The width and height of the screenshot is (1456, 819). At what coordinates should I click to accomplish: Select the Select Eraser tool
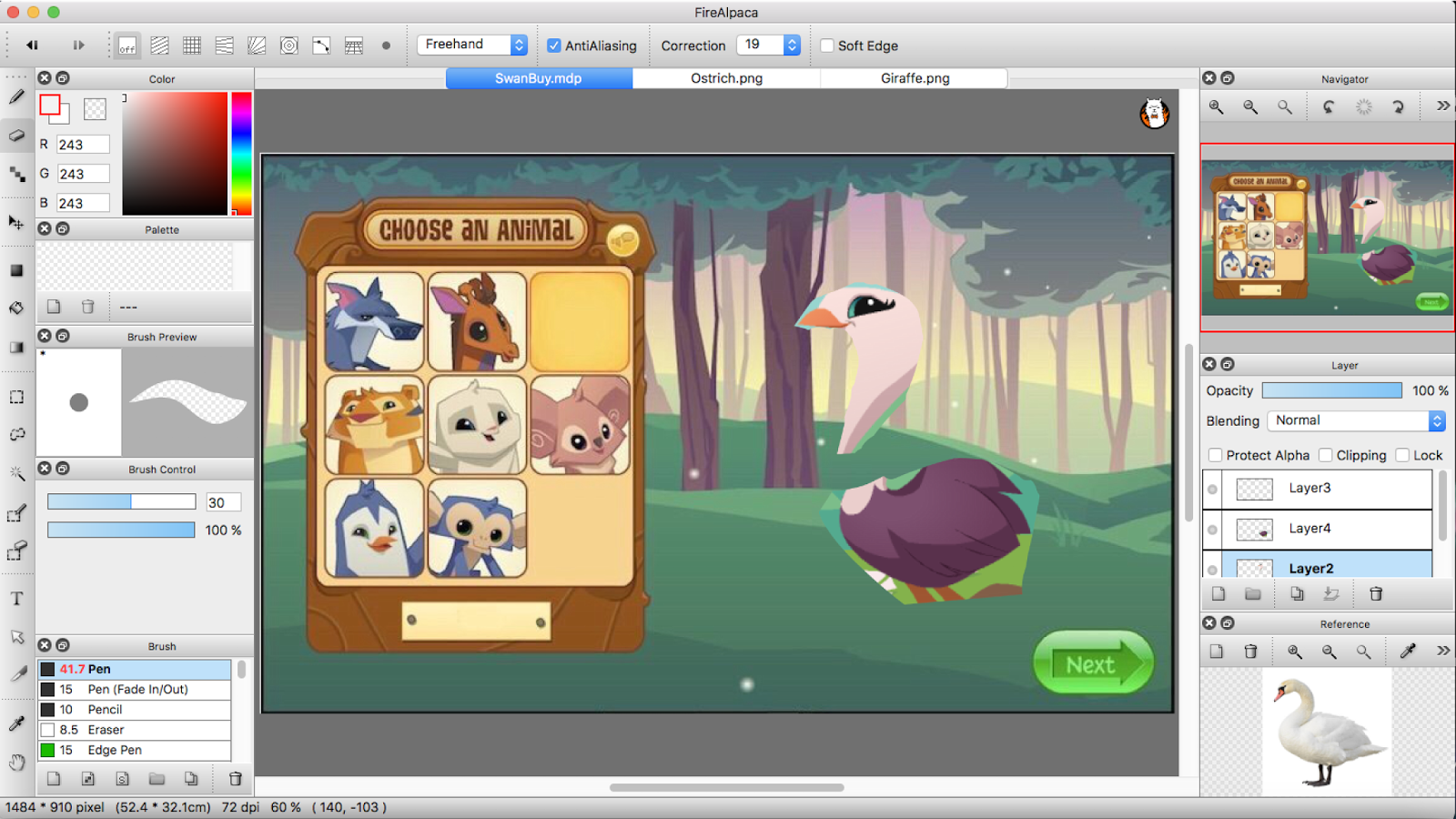tap(16, 551)
